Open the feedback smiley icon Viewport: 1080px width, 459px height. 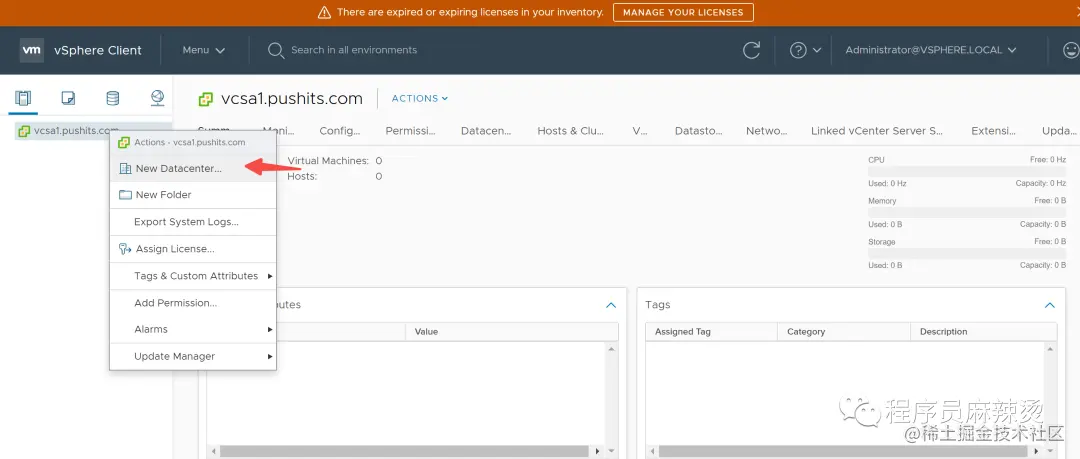point(1071,50)
